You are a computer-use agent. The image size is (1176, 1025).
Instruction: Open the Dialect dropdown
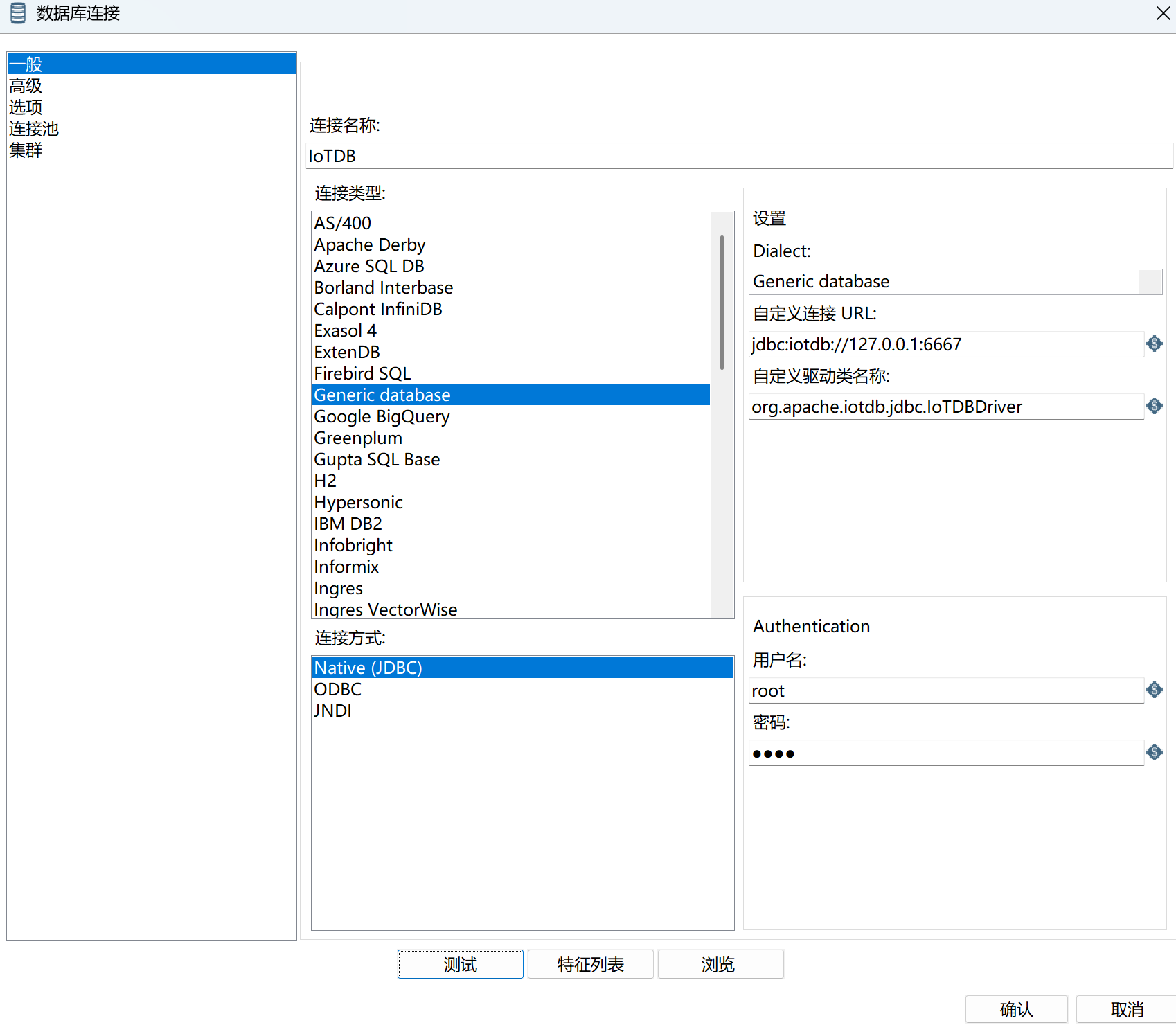pos(956,282)
